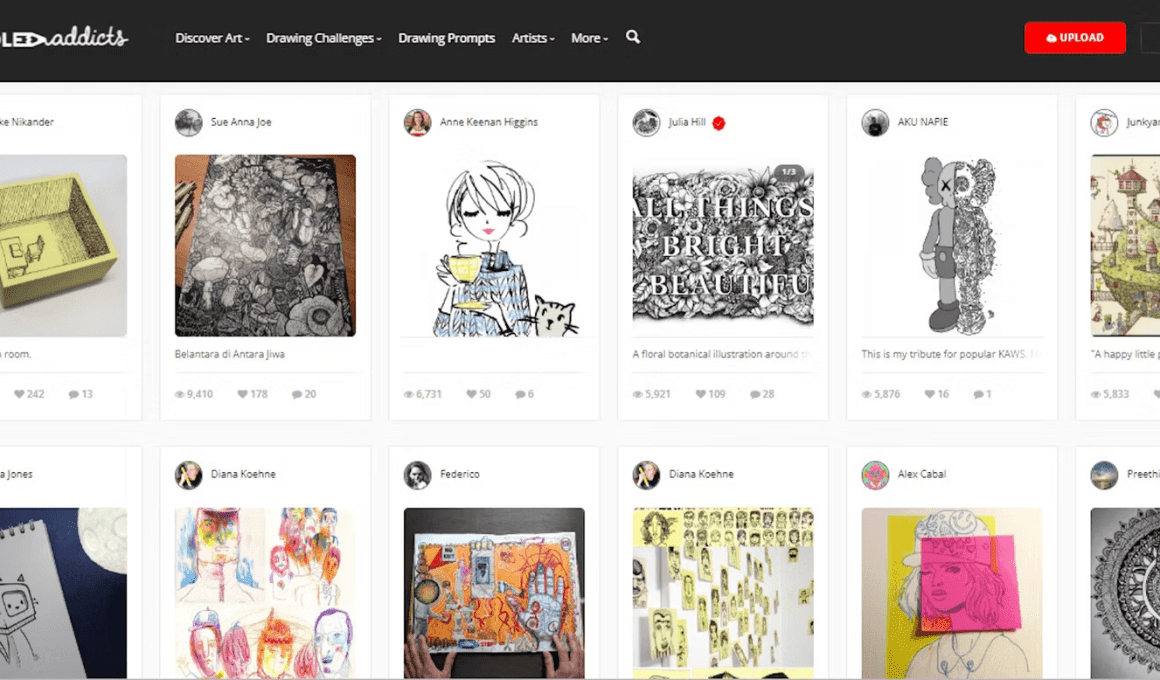Open comments on Sue Anna Joe's artwork
The width and height of the screenshot is (1160, 680).
(x=297, y=394)
